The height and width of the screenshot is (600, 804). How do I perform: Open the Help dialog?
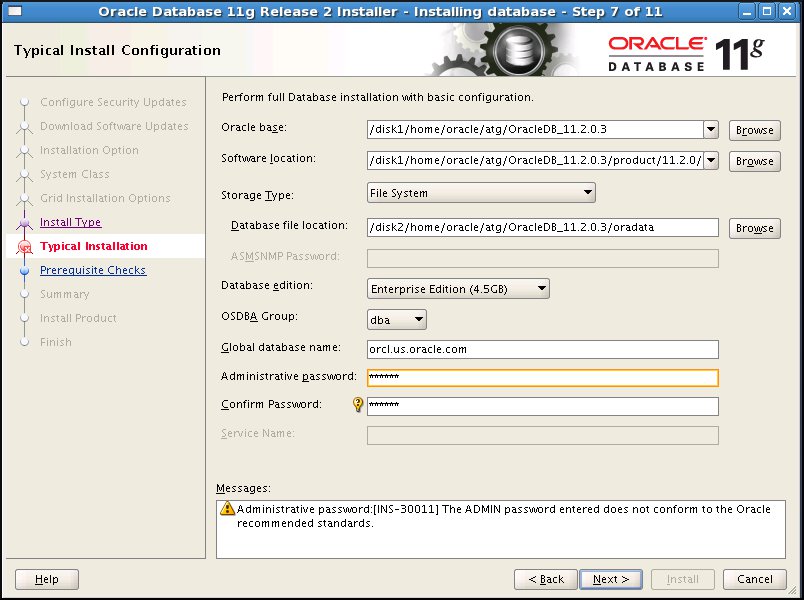click(x=46, y=579)
